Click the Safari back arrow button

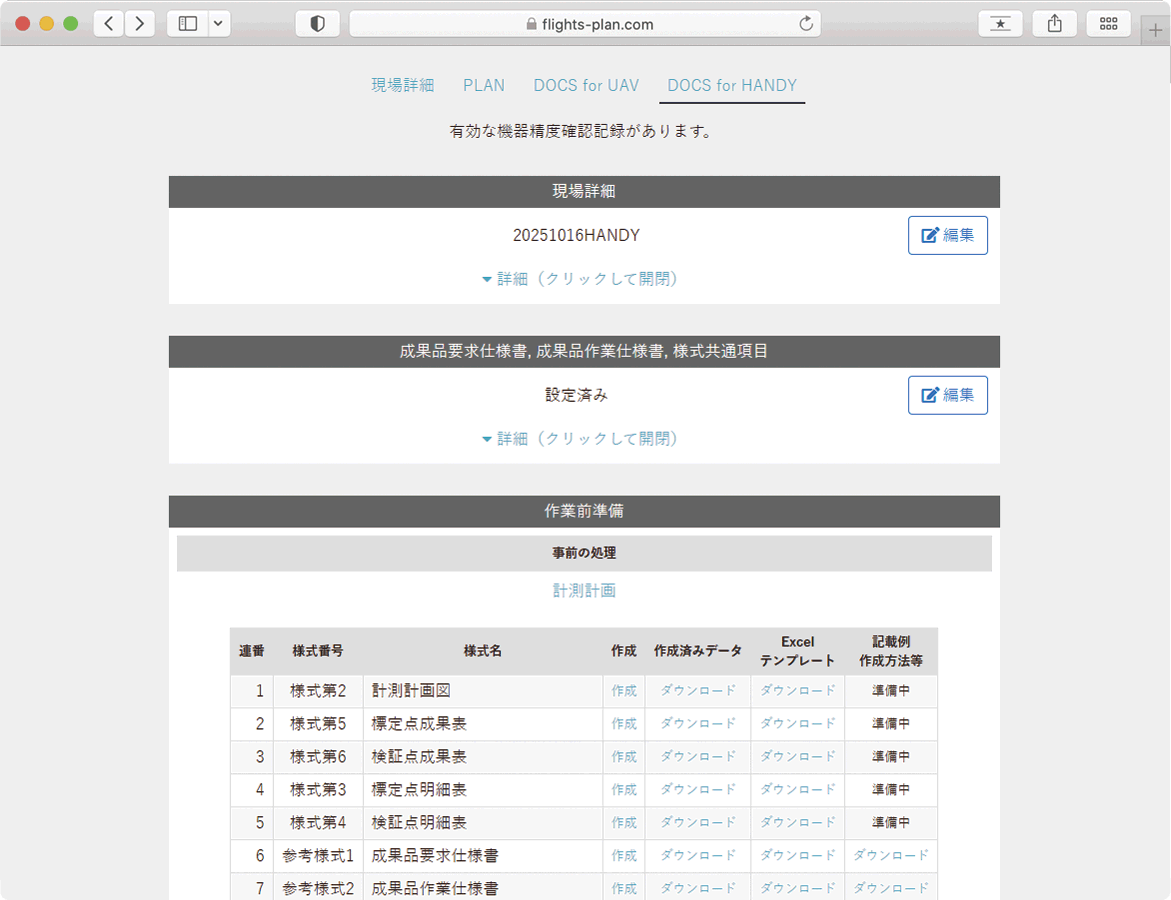(x=109, y=24)
